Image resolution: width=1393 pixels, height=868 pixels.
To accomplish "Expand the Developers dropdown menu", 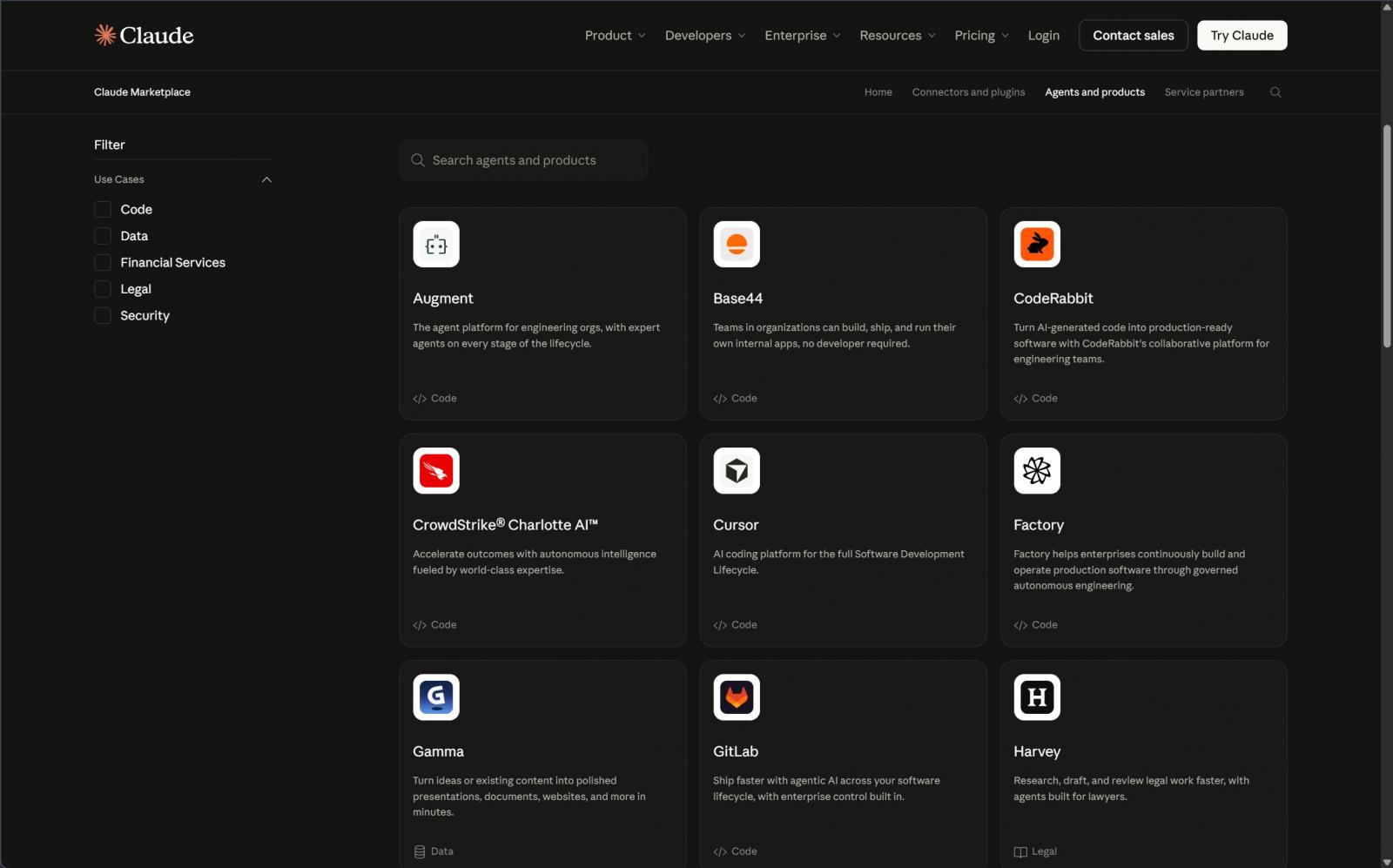I will [705, 36].
